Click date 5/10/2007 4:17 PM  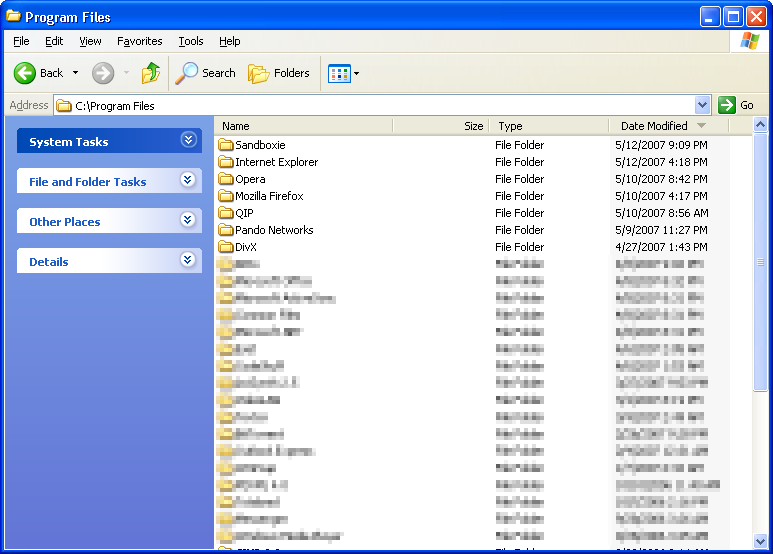pos(661,196)
